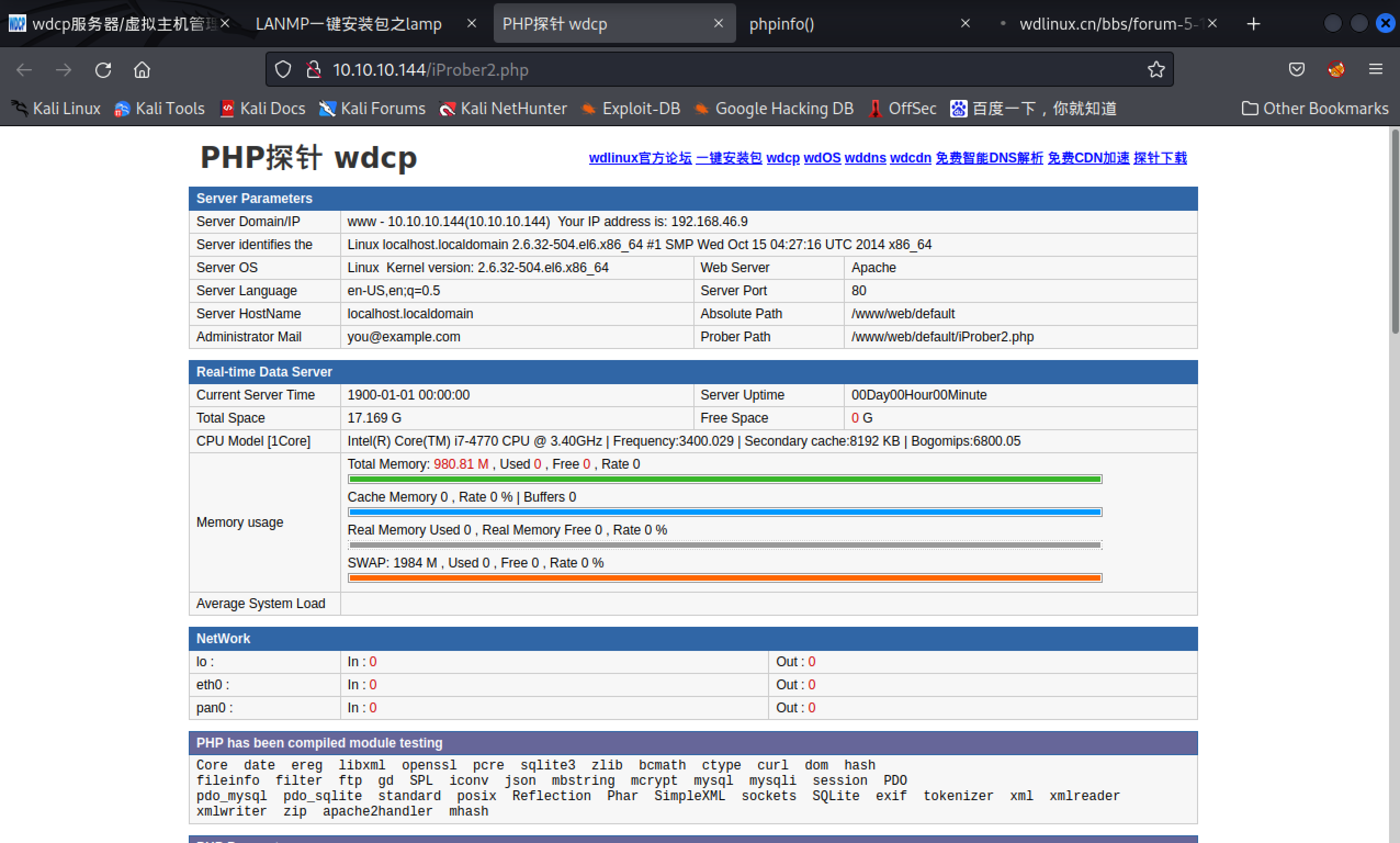The width and height of the screenshot is (1400, 843).
Task: Open the Save to Pocket icon
Action: pyautogui.click(x=1296, y=70)
